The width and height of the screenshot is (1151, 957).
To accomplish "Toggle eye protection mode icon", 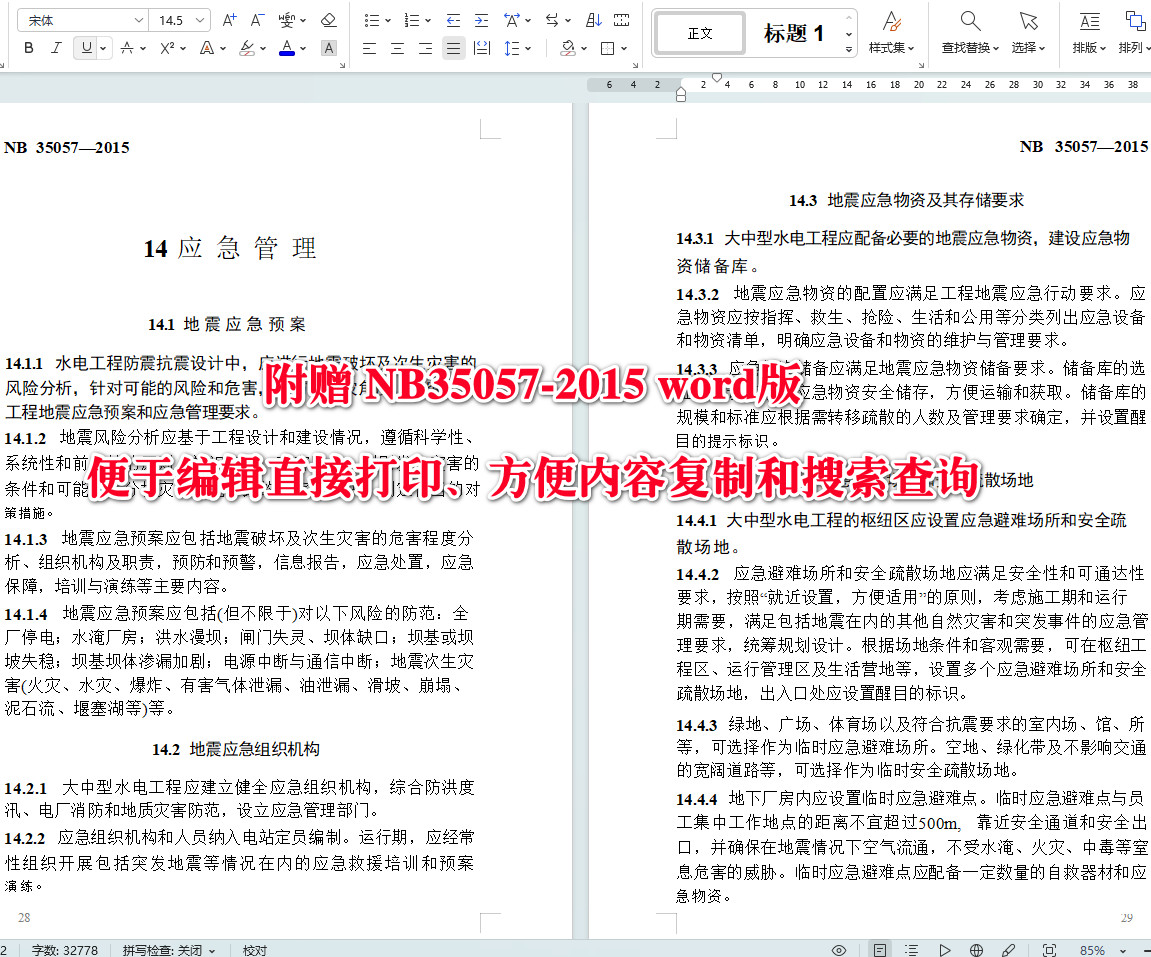I will (x=839, y=950).
